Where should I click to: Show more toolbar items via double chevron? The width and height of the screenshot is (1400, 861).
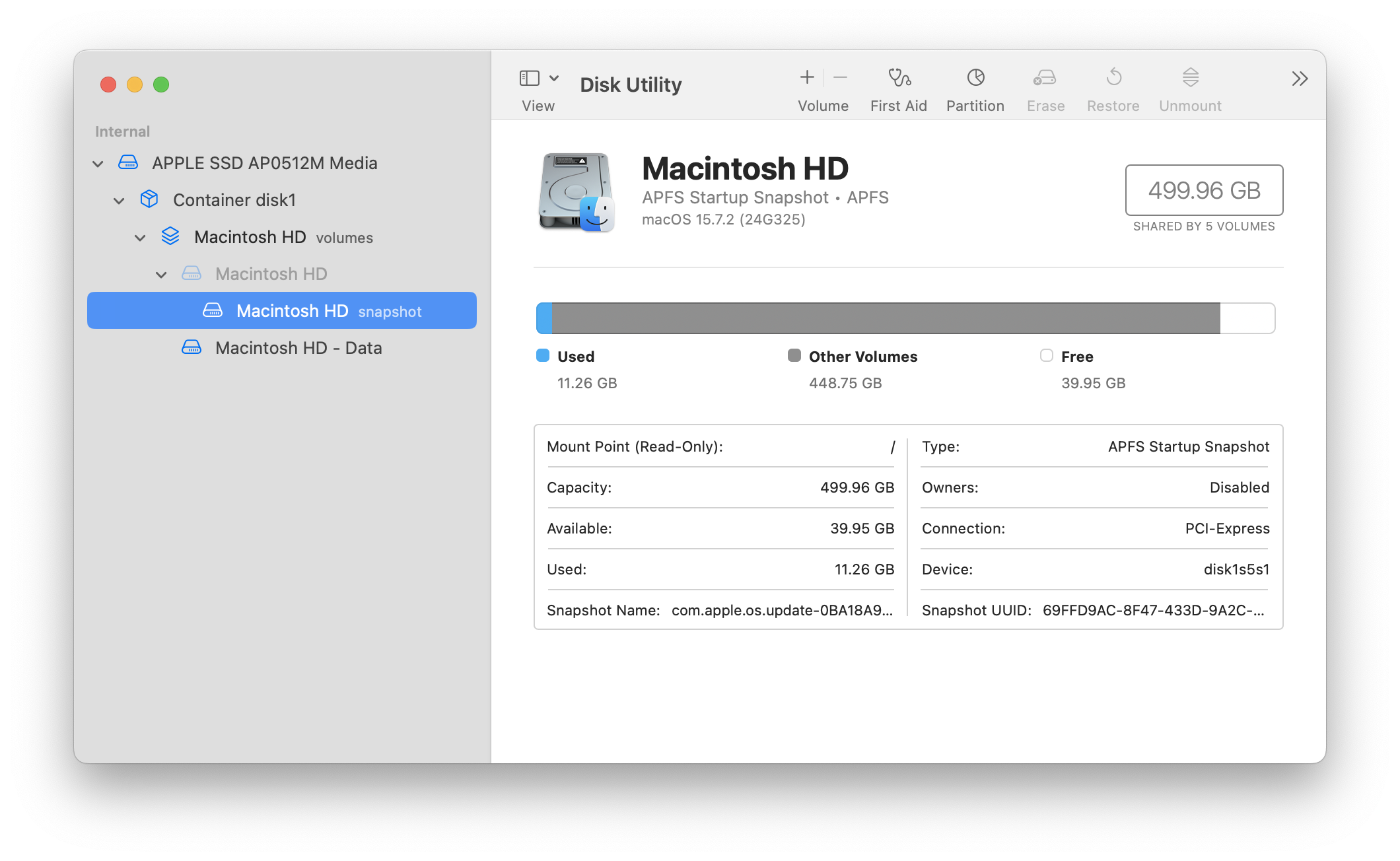click(1300, 79)
